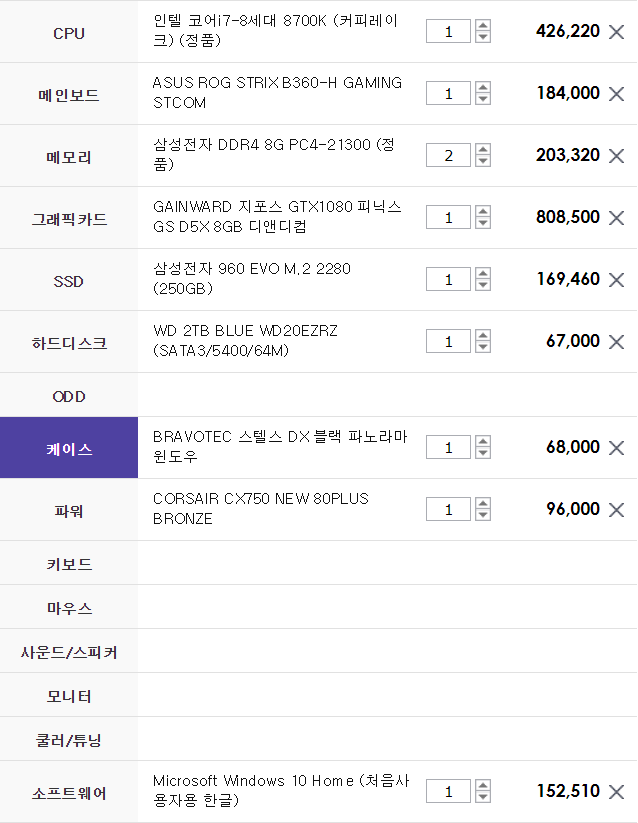
Task: Decrease power supply quantity with the down arrow
Action: point(483,515)
